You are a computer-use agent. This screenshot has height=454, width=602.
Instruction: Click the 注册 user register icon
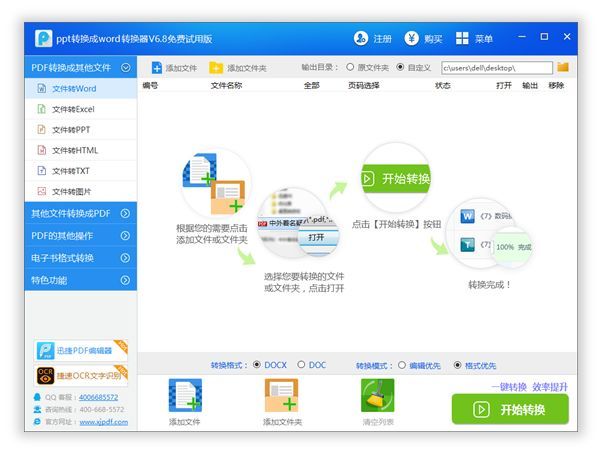361,38
